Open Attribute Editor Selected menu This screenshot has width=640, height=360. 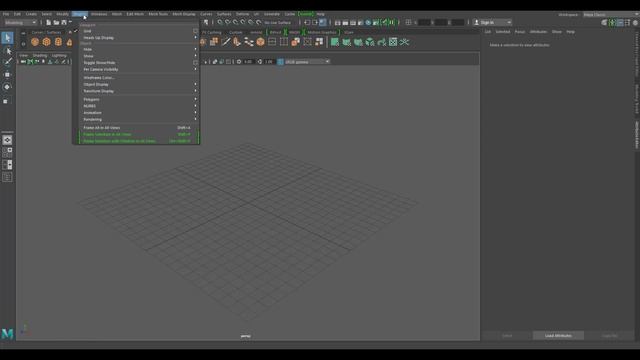tap(503, 31)
